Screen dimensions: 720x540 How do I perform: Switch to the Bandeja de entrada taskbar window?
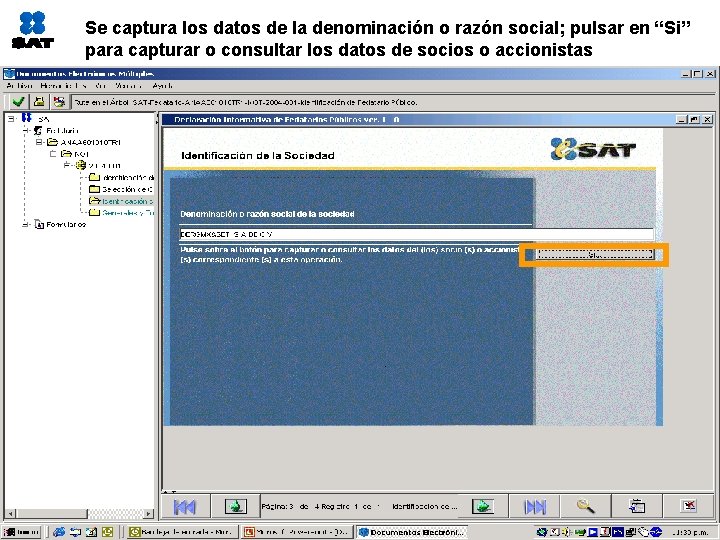(182, 532)
